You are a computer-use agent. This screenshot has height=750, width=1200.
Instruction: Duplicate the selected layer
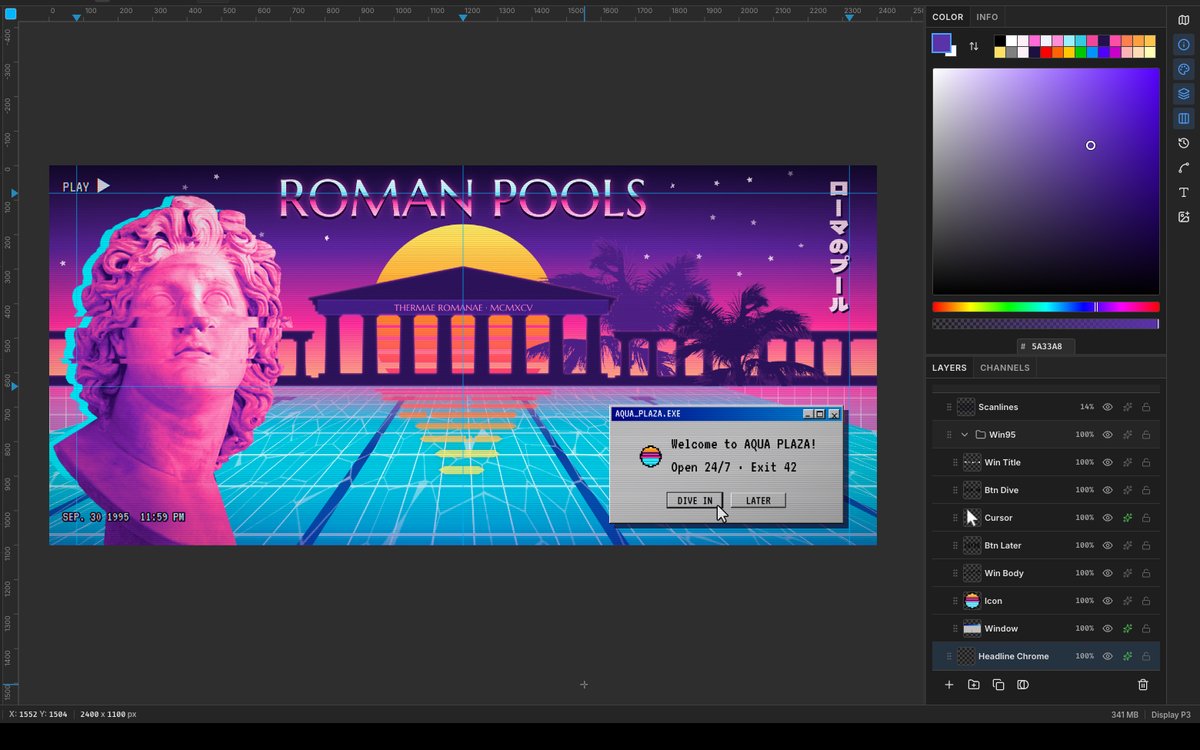(x=998, y=685)
